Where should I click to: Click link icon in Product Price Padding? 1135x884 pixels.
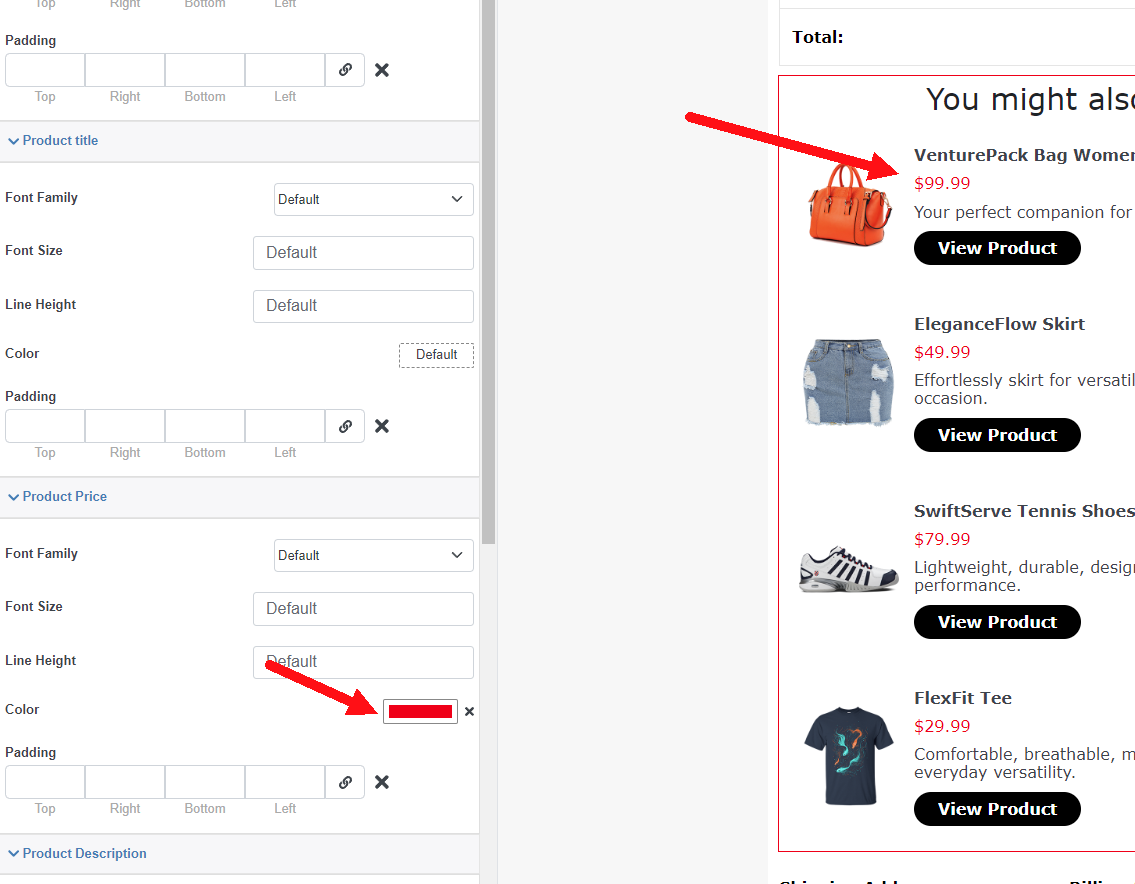(345, 782)
